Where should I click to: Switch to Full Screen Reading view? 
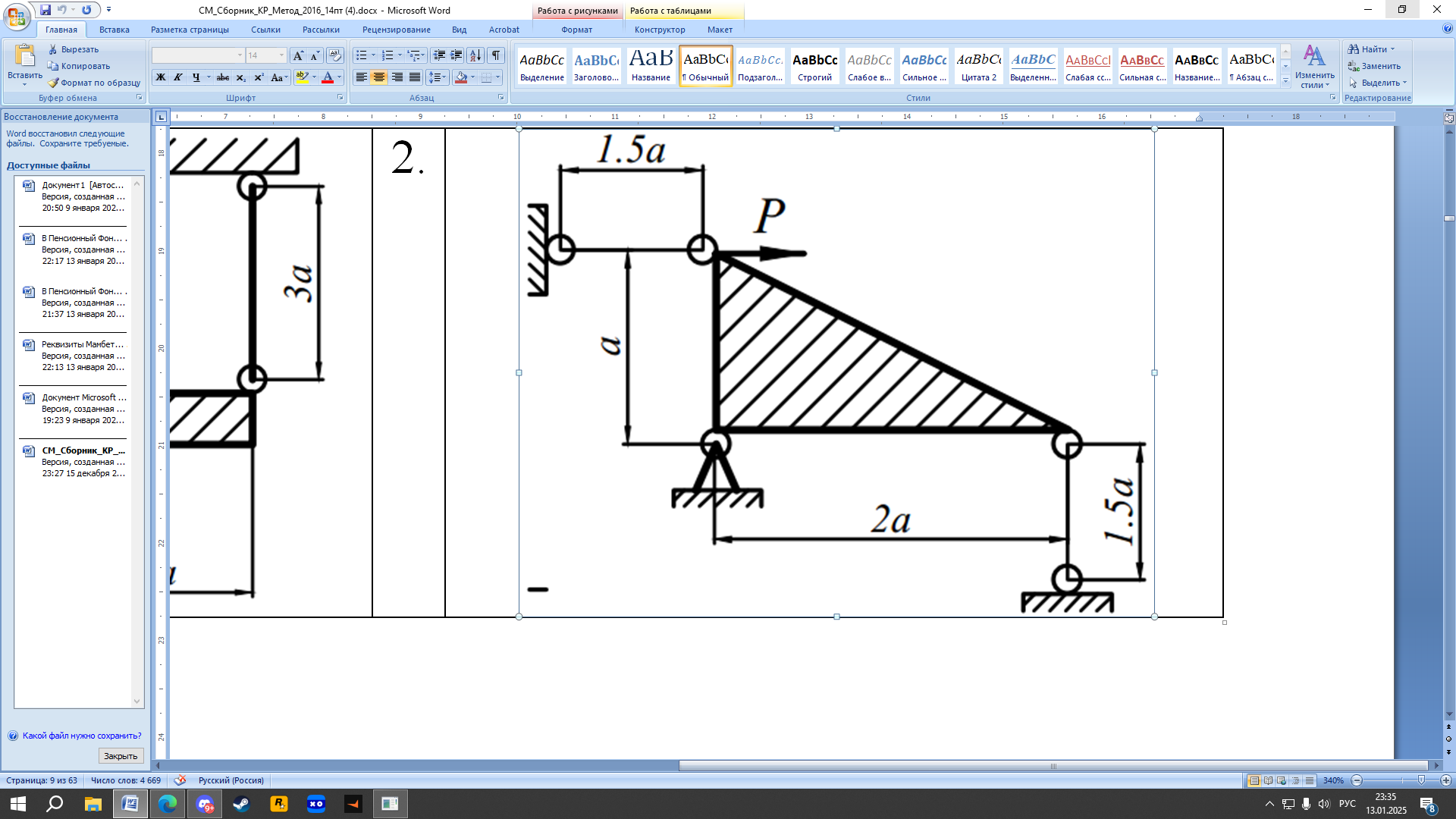click(1268, 780)
